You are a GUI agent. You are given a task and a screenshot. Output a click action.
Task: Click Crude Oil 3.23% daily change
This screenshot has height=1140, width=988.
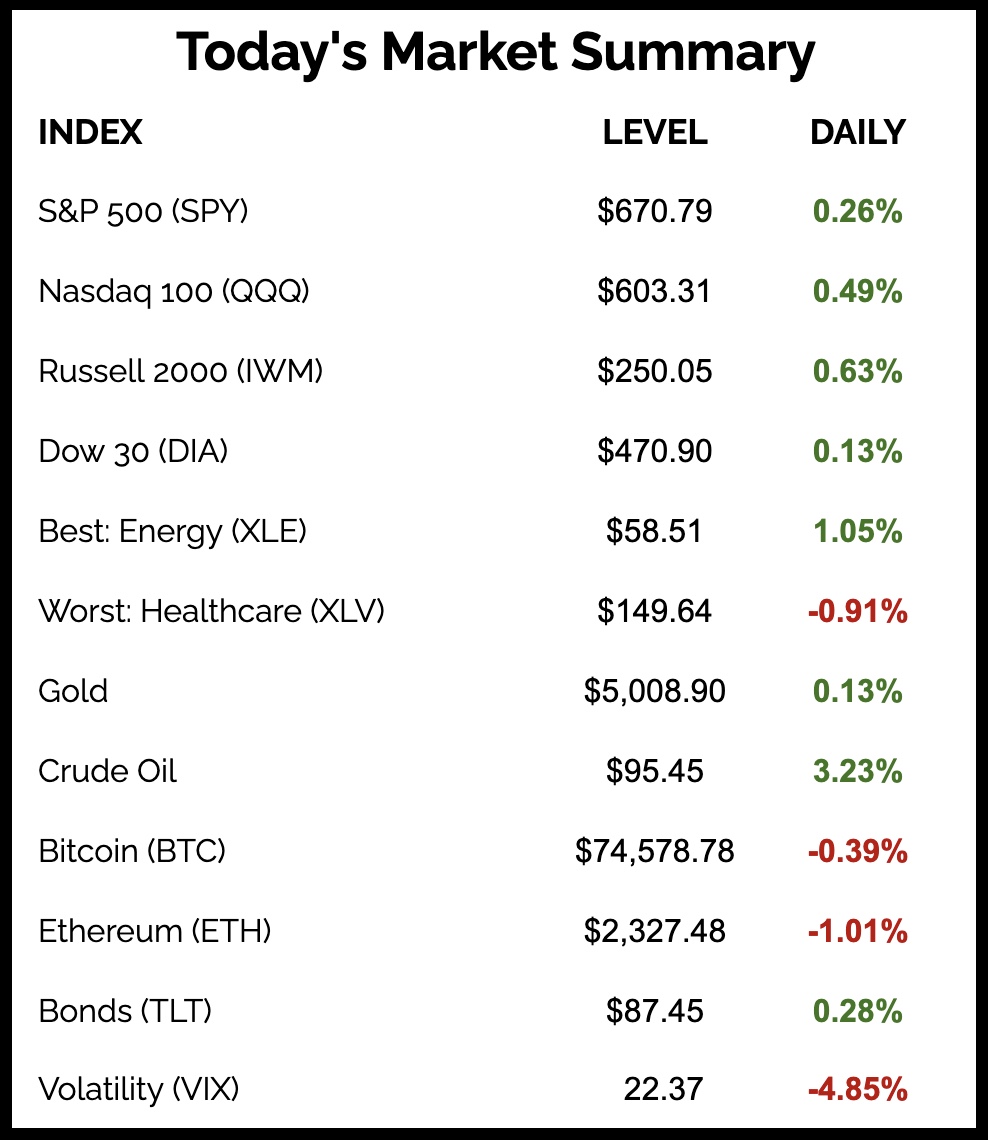point(857,771)
